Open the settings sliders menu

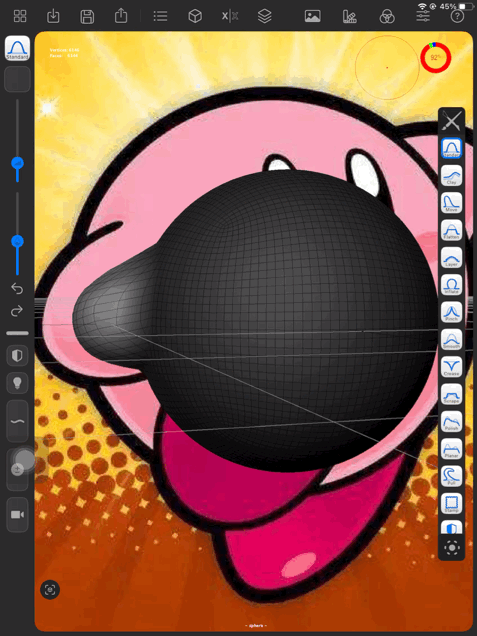pyautogui.click(x=423, y=16)
